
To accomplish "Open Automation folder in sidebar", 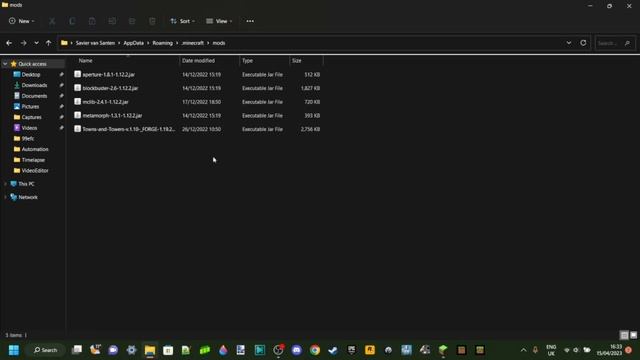I will 35,149.
